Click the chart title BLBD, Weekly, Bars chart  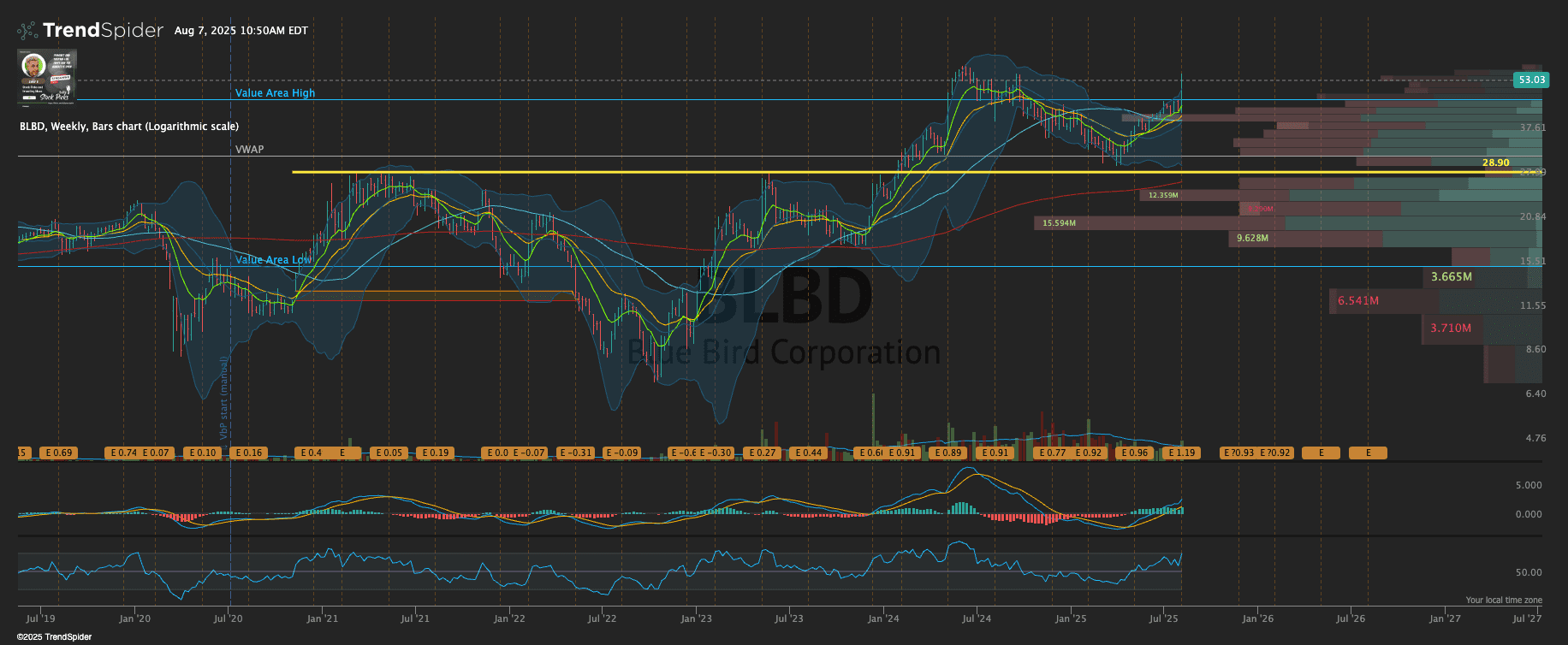click(x=129, y=127)
